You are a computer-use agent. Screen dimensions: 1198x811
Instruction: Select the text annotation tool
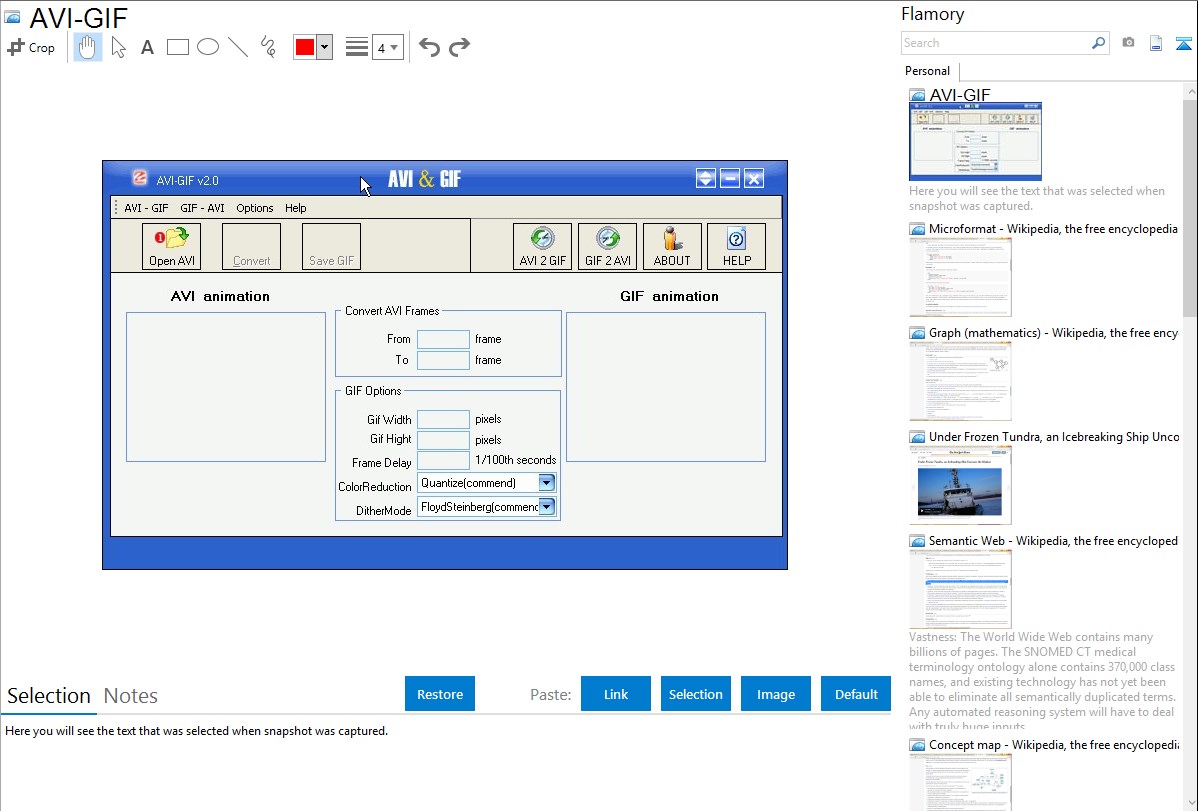point(147,48)
